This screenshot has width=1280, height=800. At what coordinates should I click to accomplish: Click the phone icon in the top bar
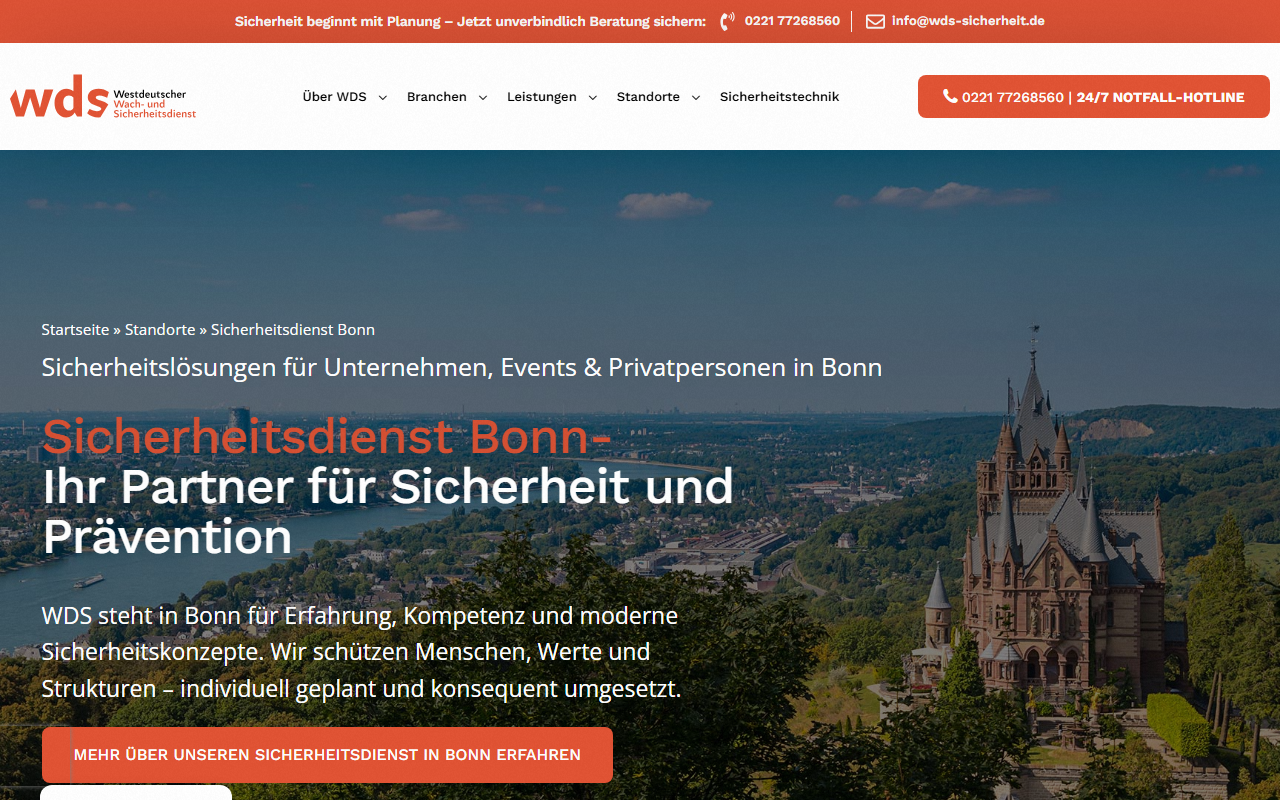tap(727, 21)
